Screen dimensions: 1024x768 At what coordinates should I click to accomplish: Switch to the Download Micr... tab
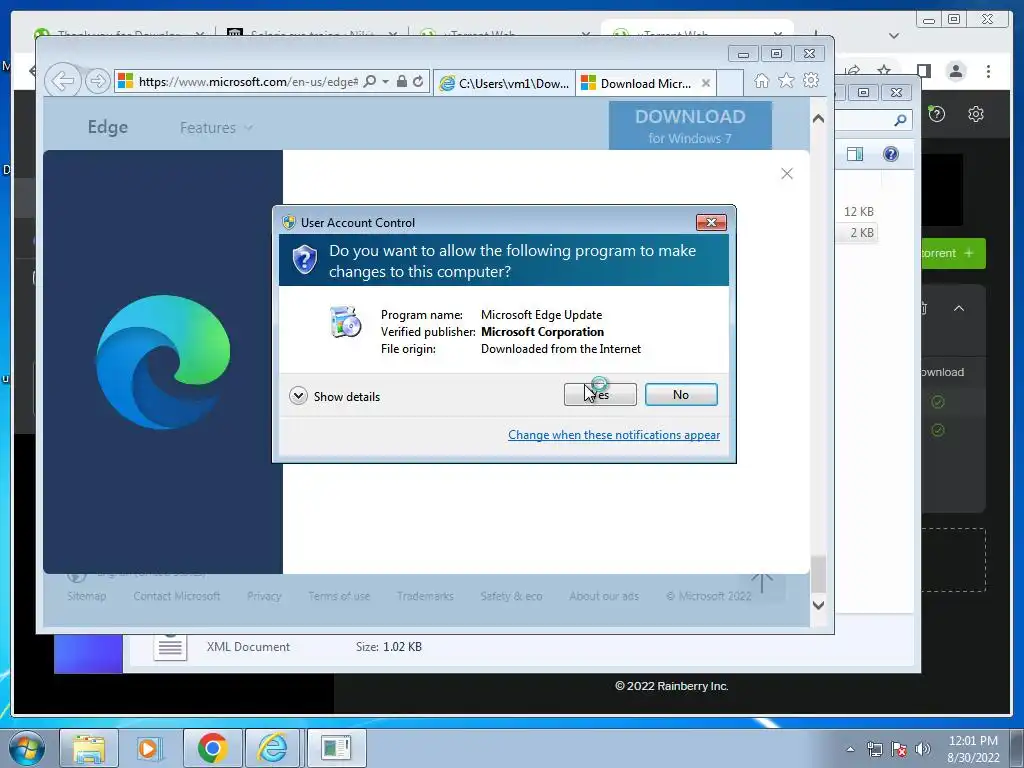[637, 84]
